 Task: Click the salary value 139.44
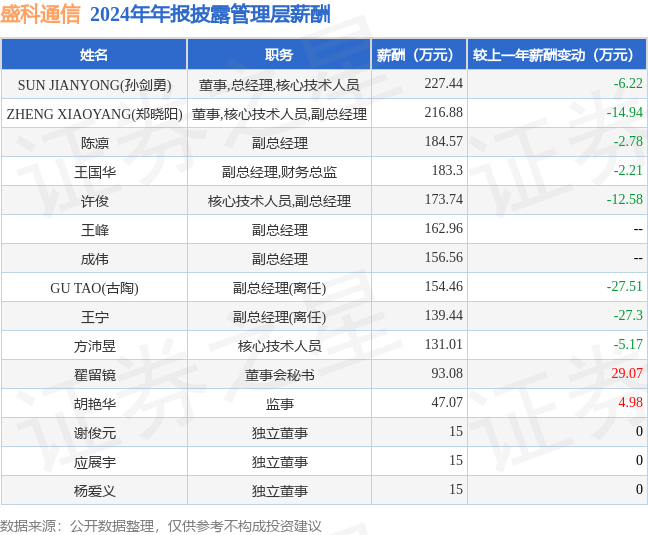tap(443, 315)
